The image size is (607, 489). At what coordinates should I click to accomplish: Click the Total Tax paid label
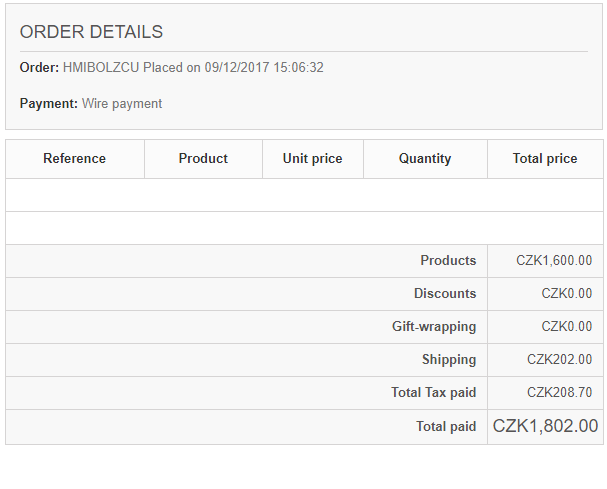[433, 393]
